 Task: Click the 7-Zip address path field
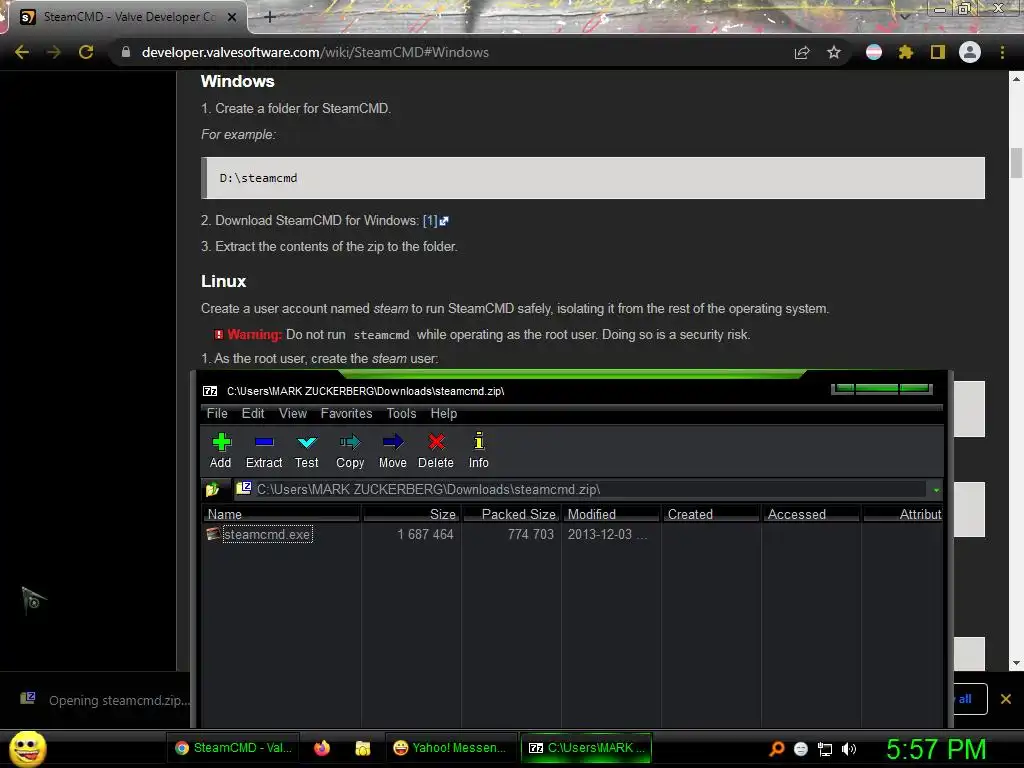[581, 489]
